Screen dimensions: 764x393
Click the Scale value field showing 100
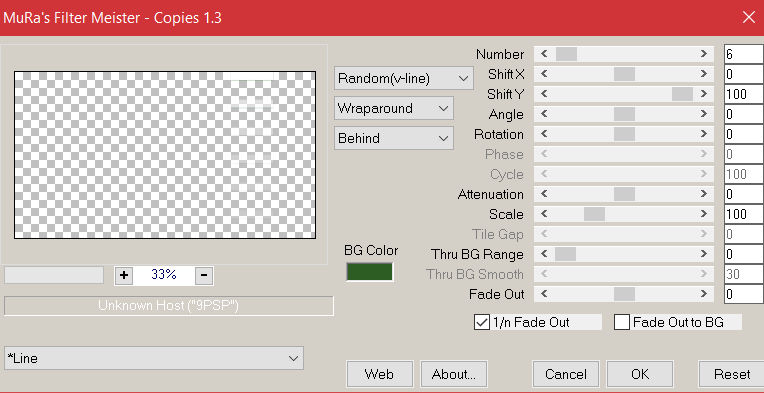click(744, 214)
